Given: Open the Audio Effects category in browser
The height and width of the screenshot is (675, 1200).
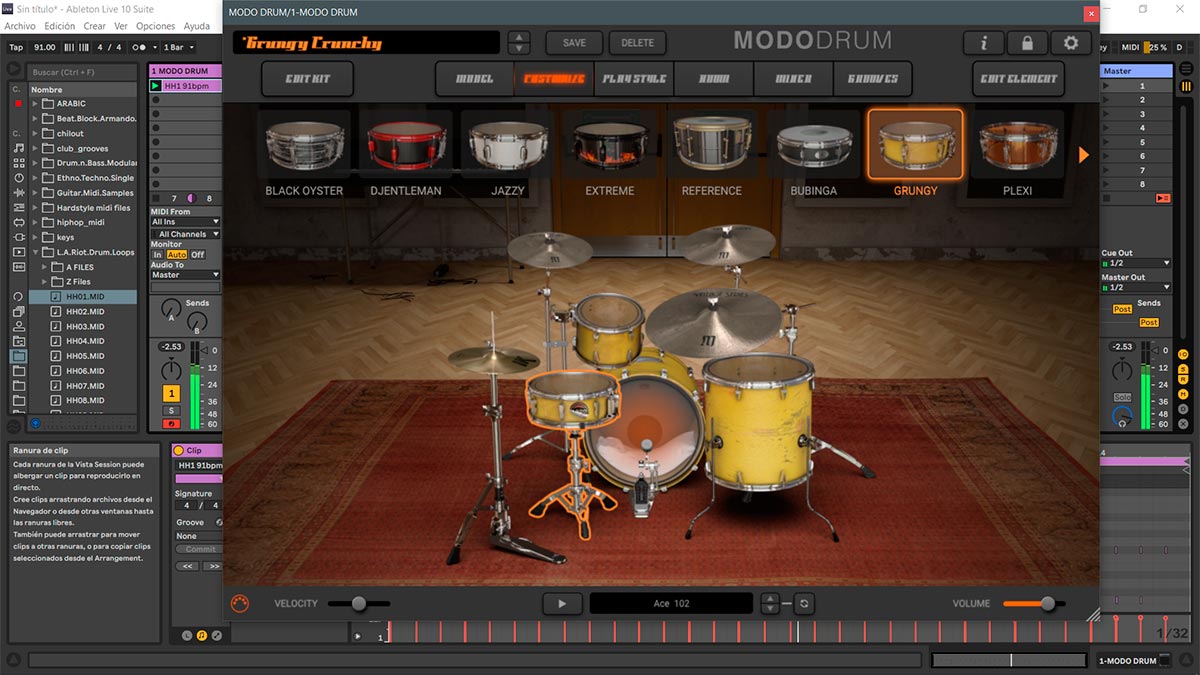Looking at the screenshot, I should pyautogui.click(x=18, y=192).
